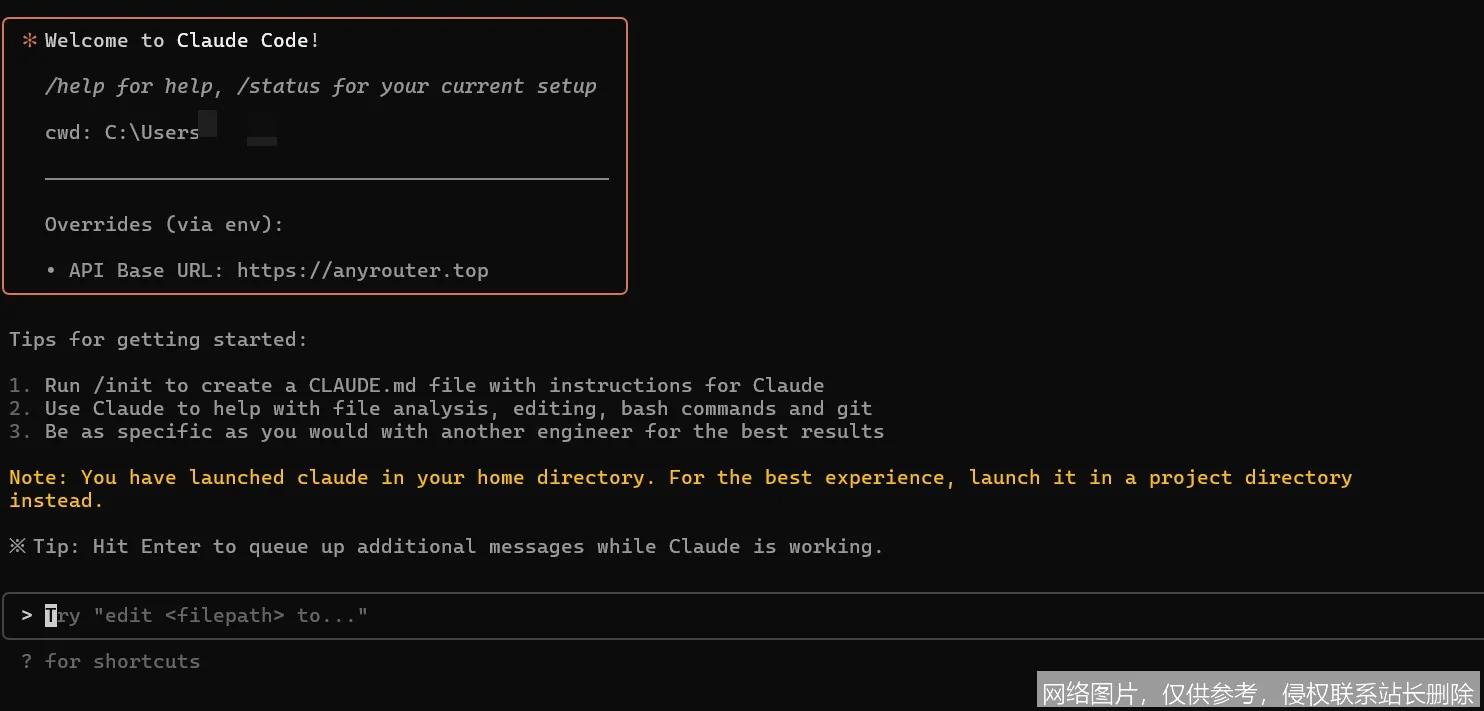The image size is (1484, 711).
Task: Open the https://anyrouter.top URL
Action: click(362, 271)
